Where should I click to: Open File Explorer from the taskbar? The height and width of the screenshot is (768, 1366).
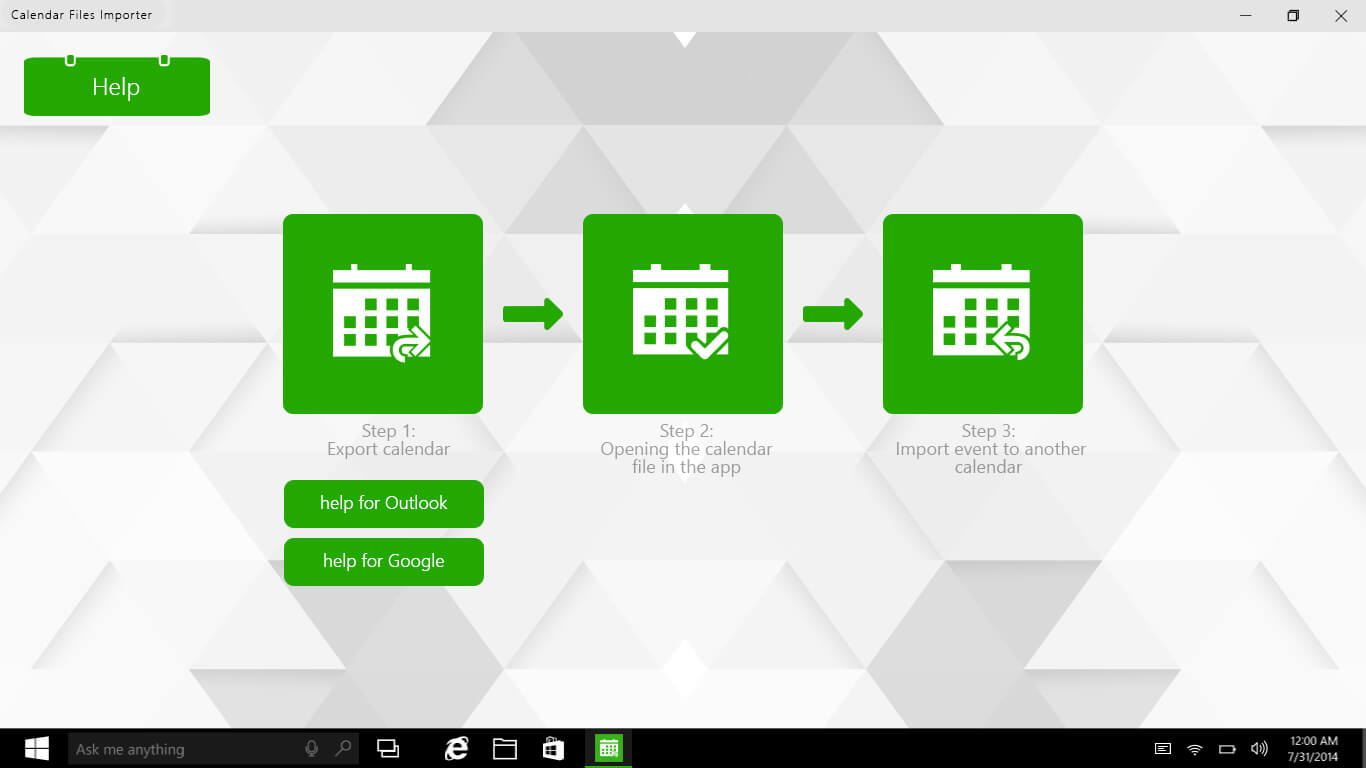click(505, 748)
